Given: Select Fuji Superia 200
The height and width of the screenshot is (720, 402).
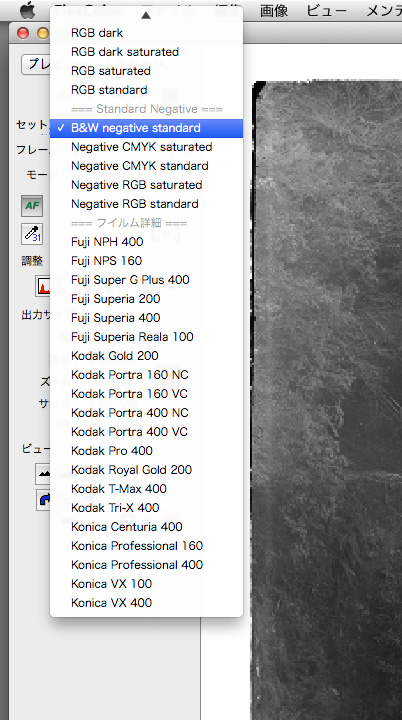Looking at the screenshot, I should pyautogui.click(x=146, y=299).
